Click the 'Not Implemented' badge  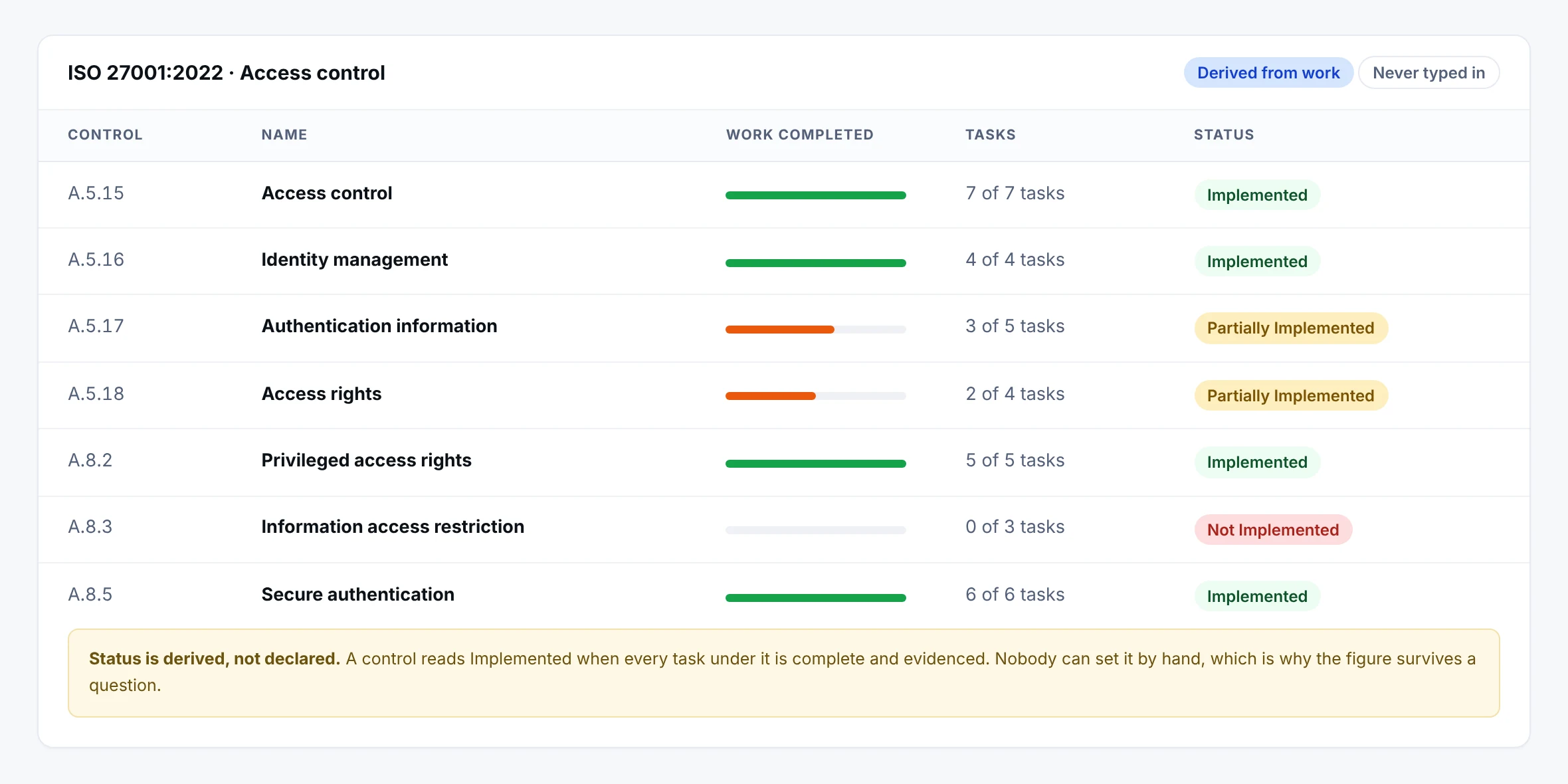pos(1273,530)
